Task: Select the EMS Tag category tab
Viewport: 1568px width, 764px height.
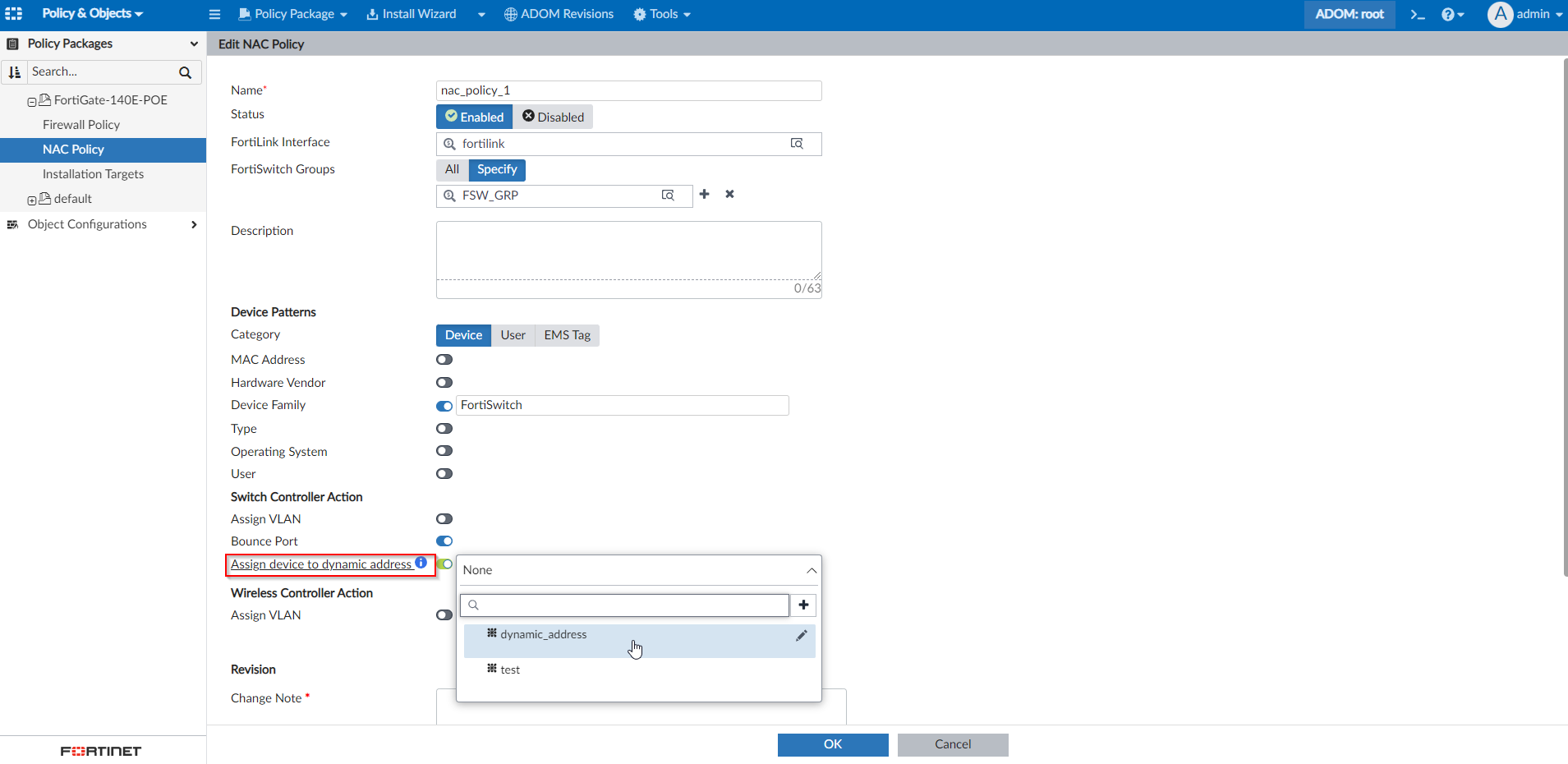Action: tap(568, 335)
